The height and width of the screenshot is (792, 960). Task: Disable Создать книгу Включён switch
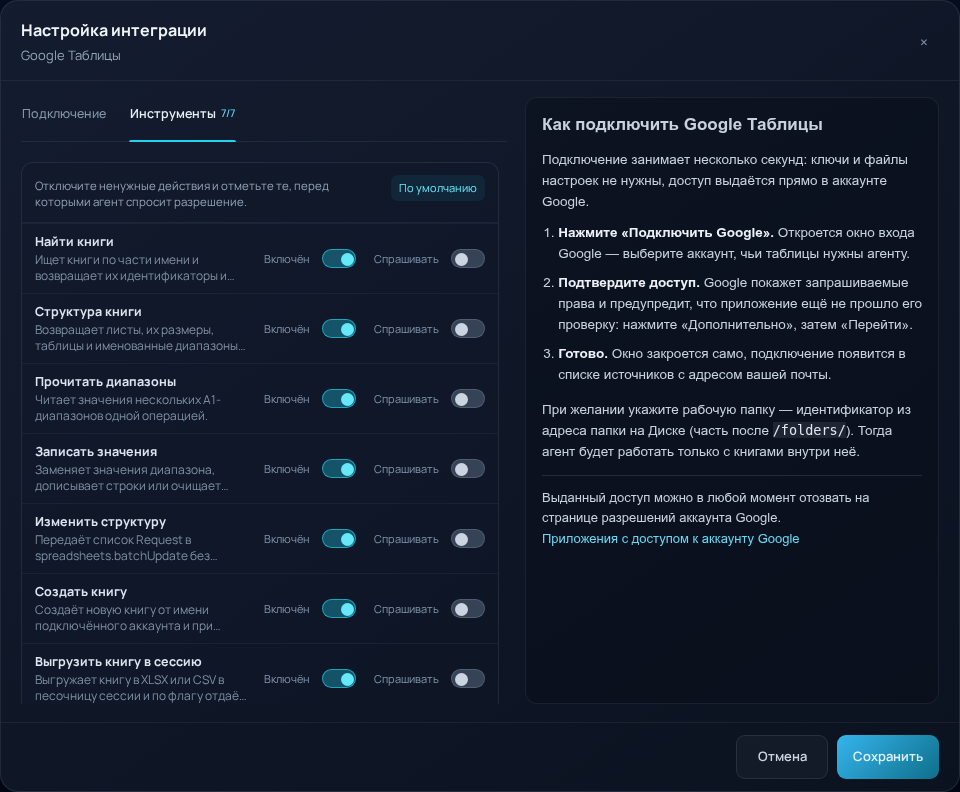click(339, 609)
